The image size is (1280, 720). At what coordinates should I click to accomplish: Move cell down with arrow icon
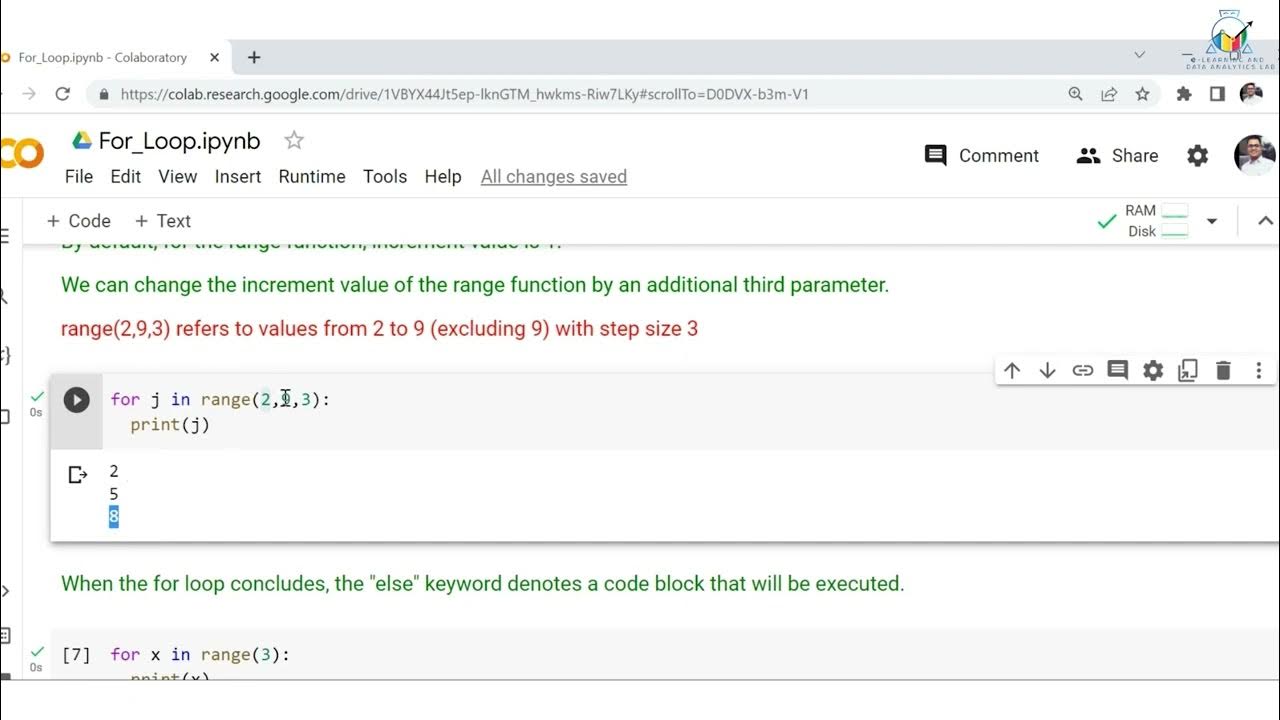1047,371
